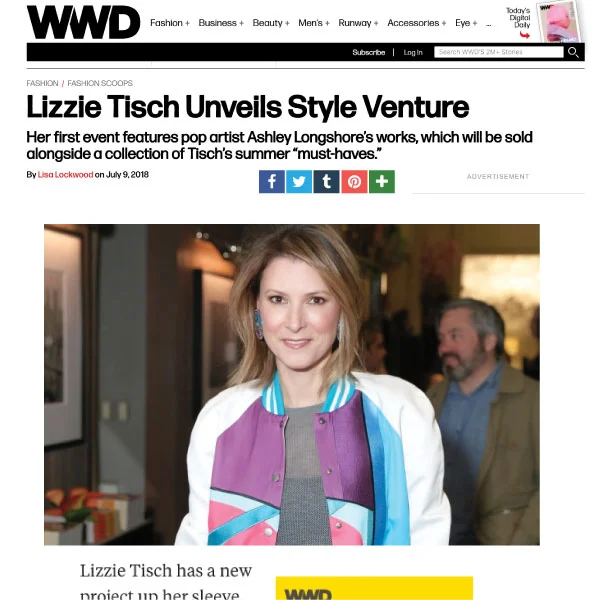600x600 pixels.
Task: Open Today's Digital Daily cover thumbnail
Action: (x=559, y=21)
